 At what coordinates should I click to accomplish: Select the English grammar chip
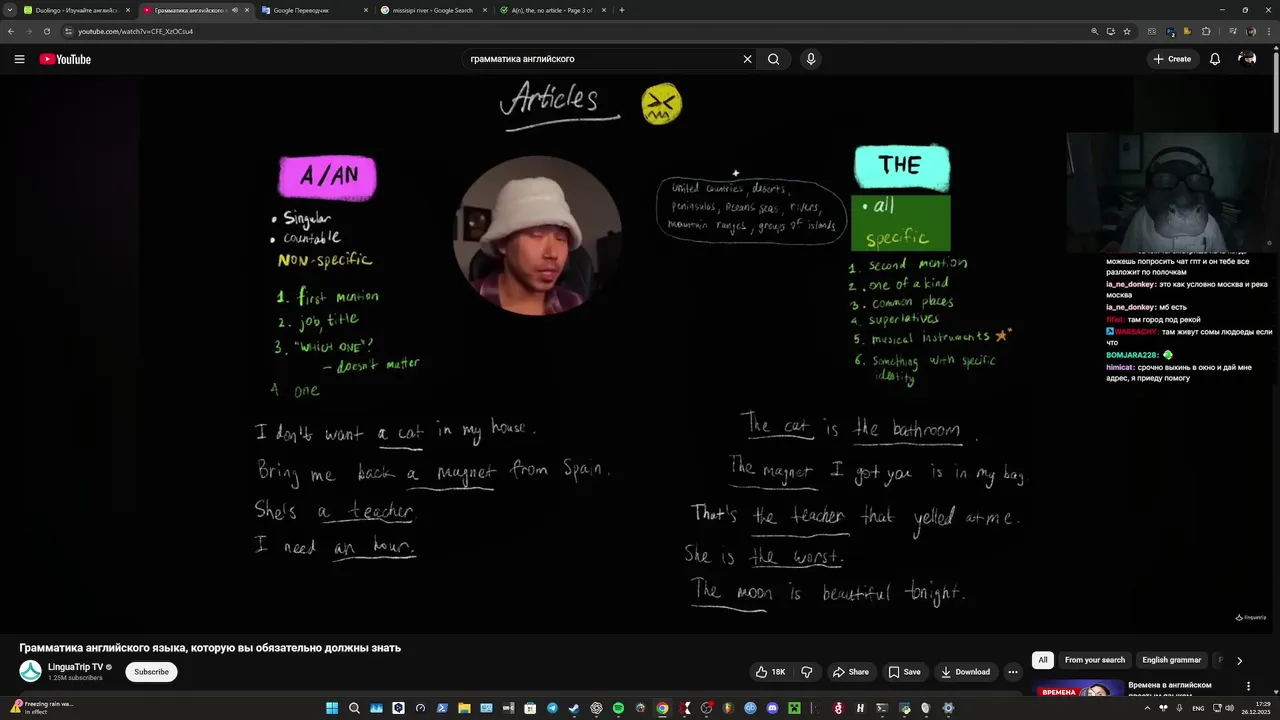click(1172, 660)
